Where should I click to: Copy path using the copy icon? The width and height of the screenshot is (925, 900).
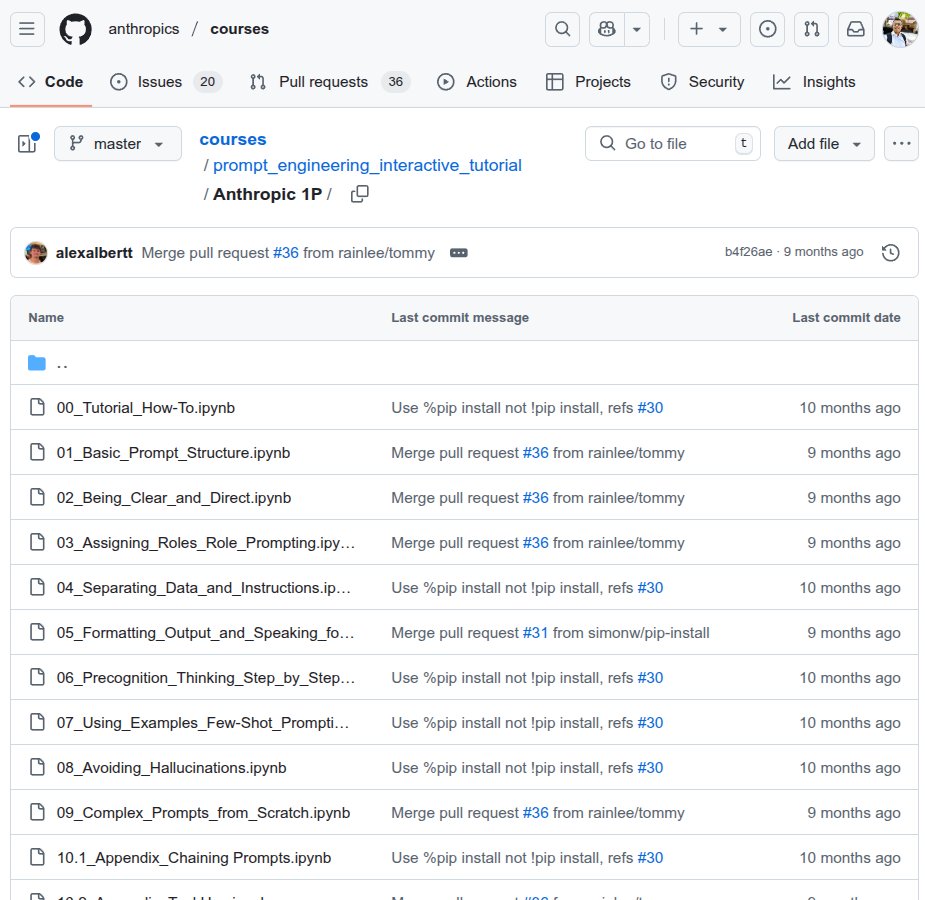(360, 194)
